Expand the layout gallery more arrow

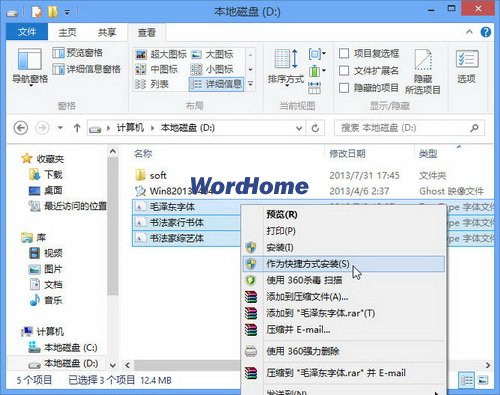250,84
